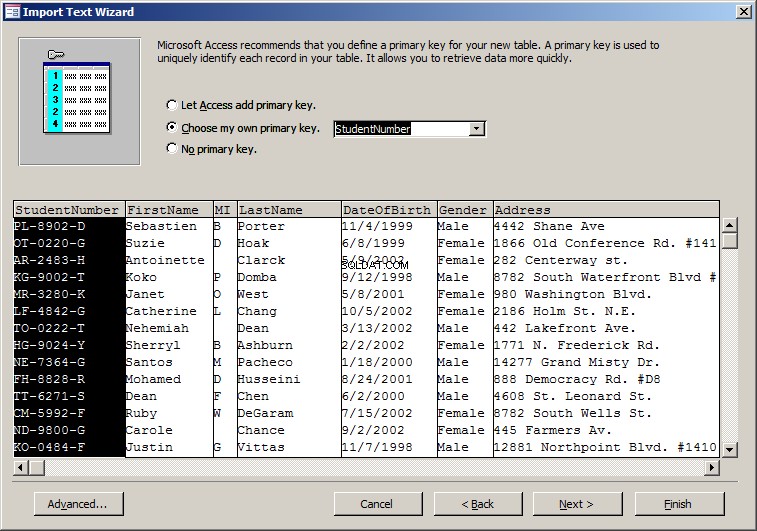Screen dimensions: 757x531
Task: Click vertical scrollbar down arrow
Action: coord(729,449)
